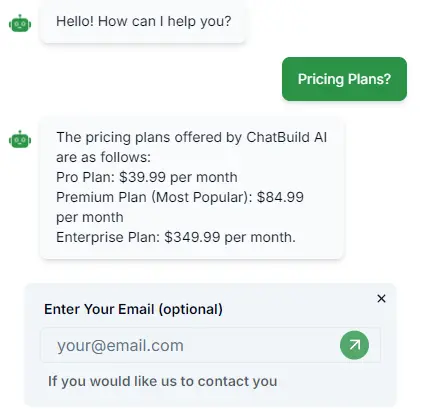Select the Pricing Plans? message bubble
This screenshot has height=409, width=421.
[344, 79]
